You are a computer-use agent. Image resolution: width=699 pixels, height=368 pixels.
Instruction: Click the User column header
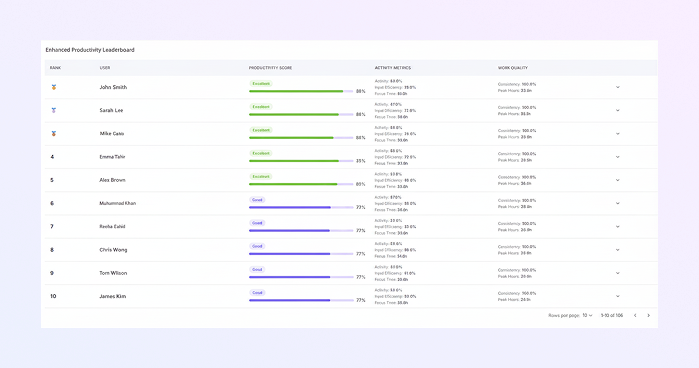coord(105,68)
